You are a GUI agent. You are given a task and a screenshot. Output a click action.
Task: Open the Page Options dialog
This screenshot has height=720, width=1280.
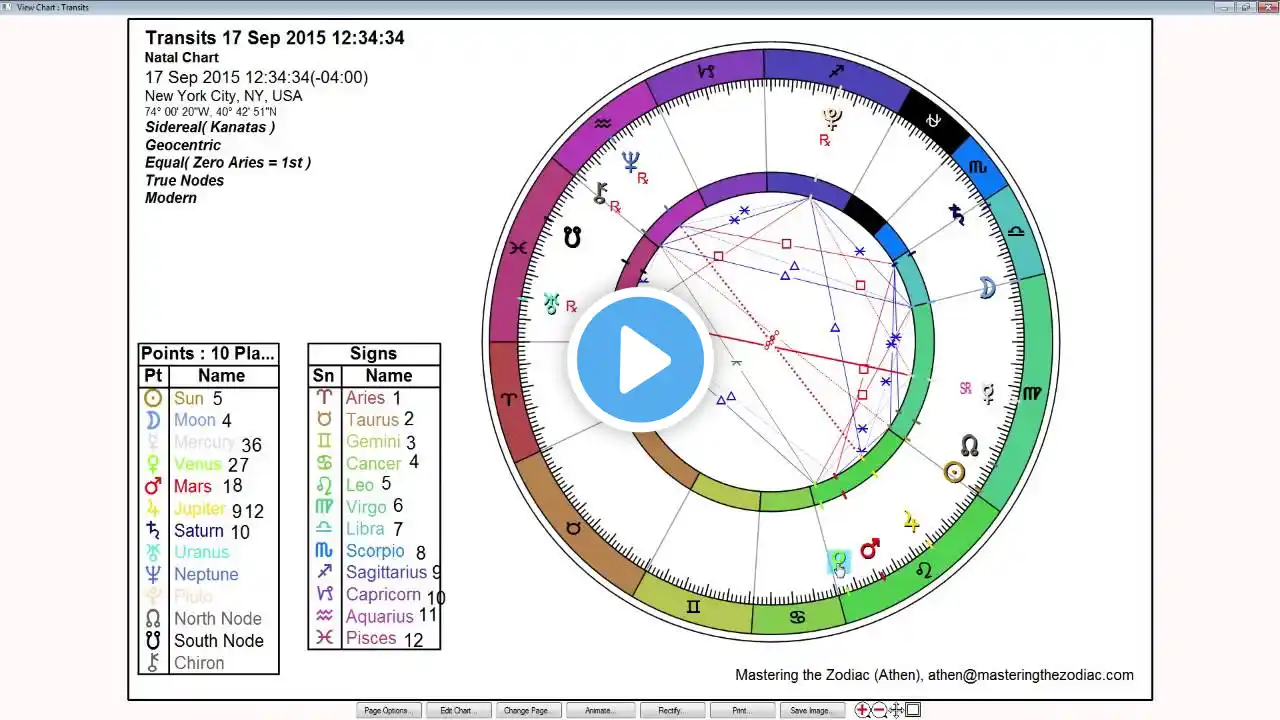[x=386, y=711]
